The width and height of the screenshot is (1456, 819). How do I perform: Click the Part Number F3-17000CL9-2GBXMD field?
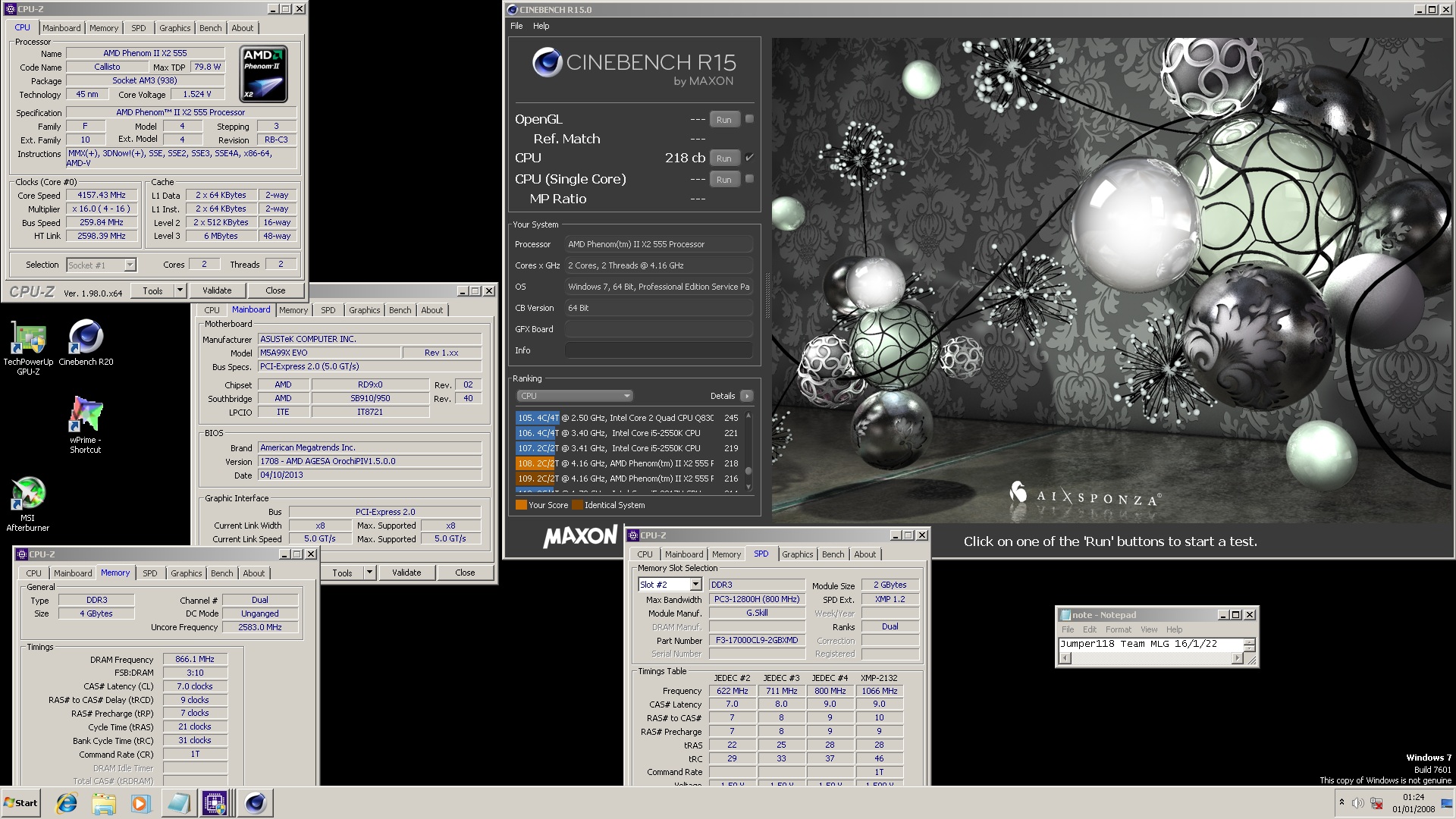(x=756, y=641)
